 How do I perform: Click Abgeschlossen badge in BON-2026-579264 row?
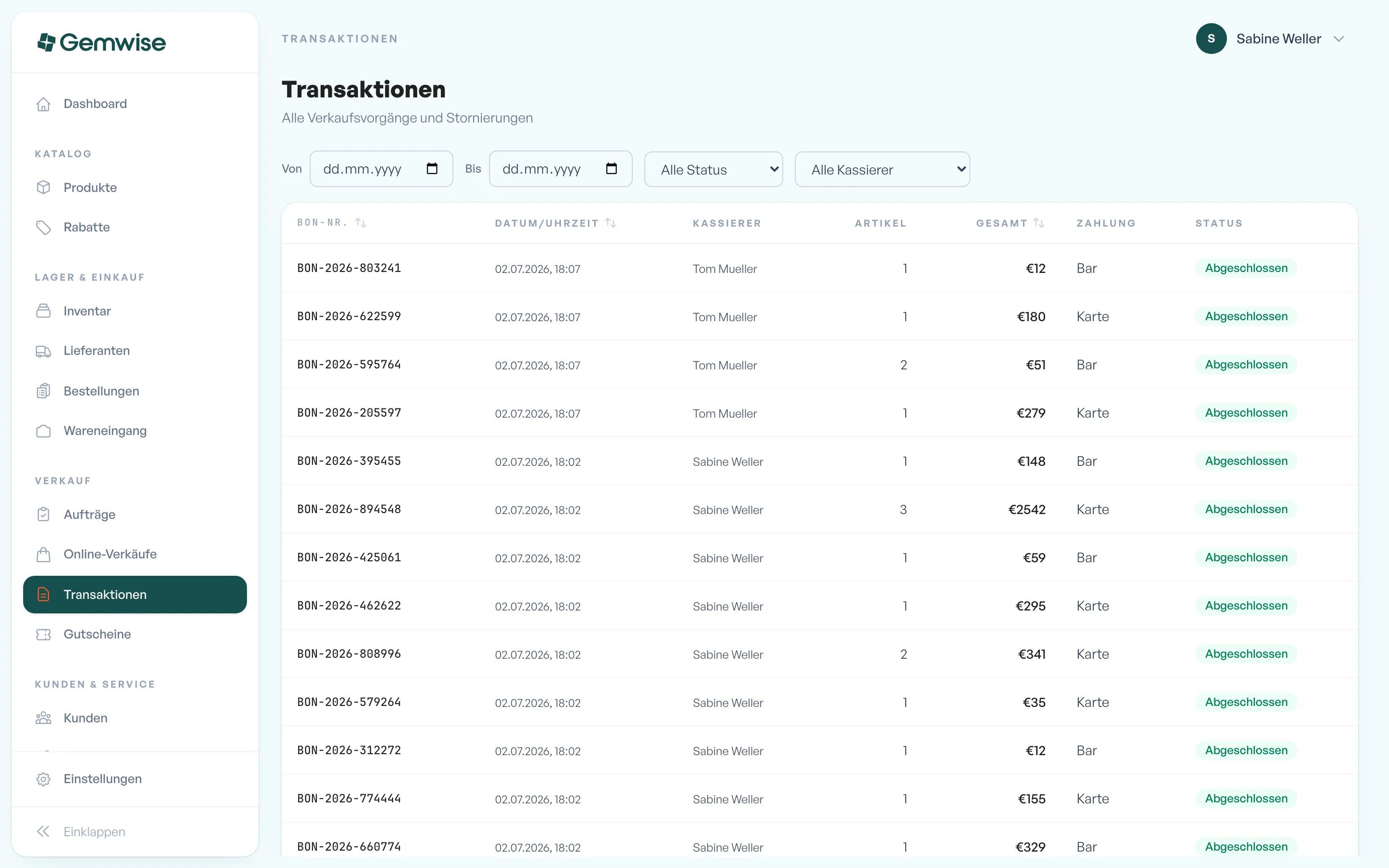[x=1246, y=702]
